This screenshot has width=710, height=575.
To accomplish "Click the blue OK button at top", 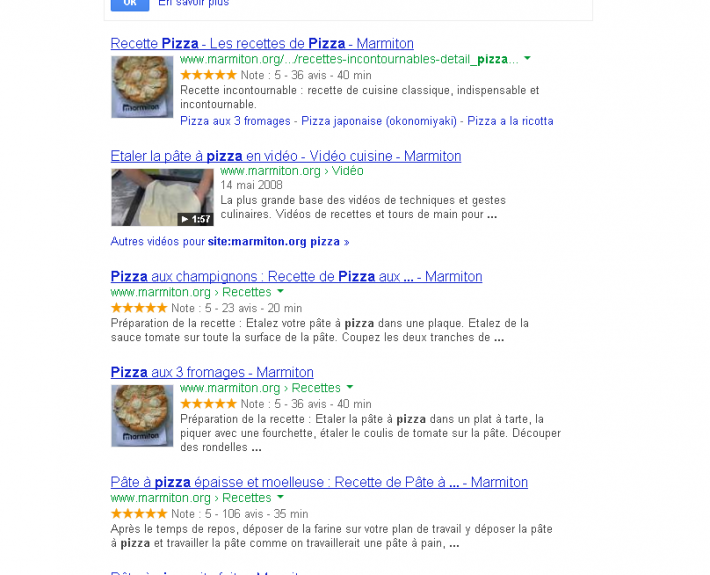I will pyautogui.click(x=130, y=4).
